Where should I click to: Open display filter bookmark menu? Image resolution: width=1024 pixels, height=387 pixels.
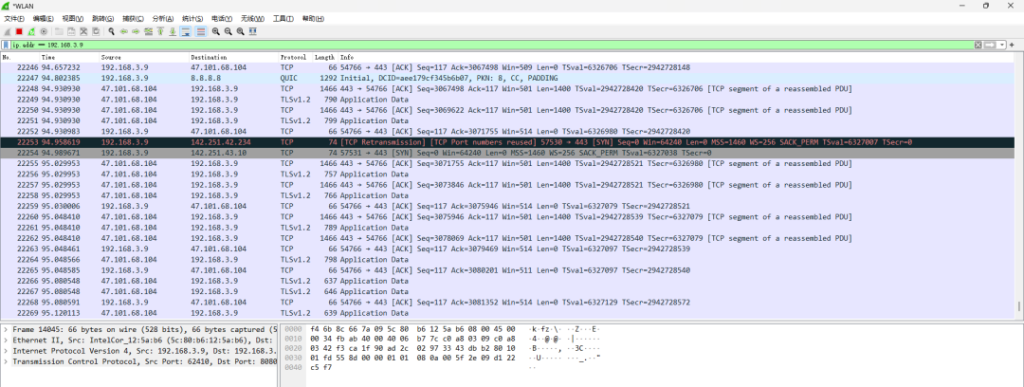6,45
